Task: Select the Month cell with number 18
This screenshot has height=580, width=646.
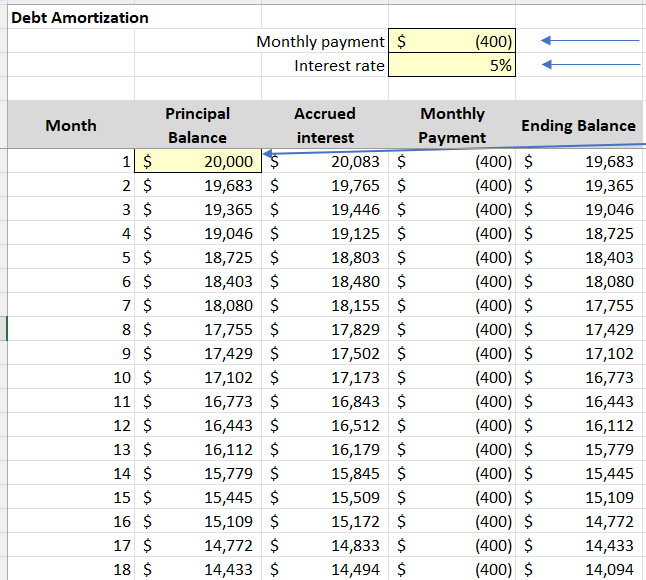Action: coord(71,568)
